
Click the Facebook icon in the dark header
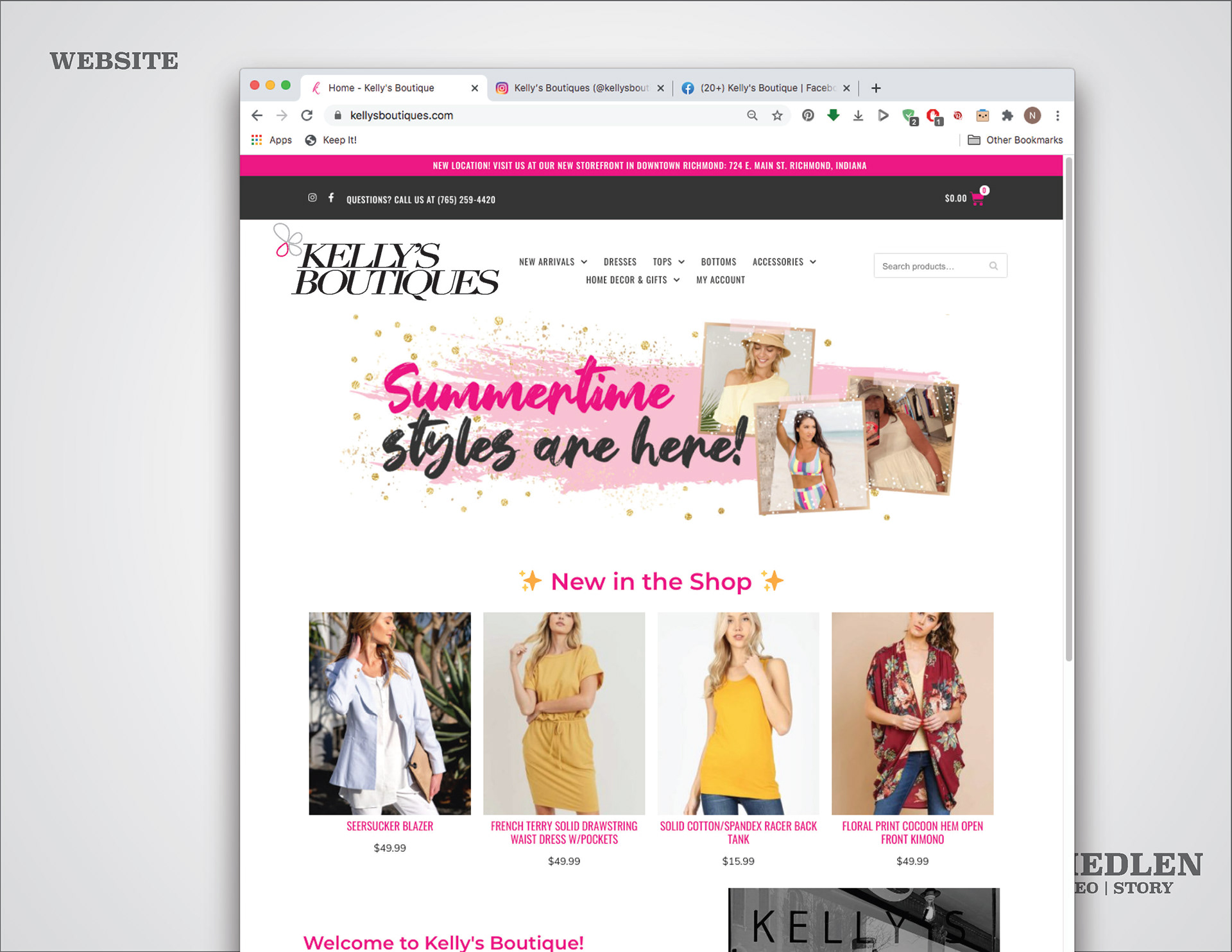coord(331,198)
